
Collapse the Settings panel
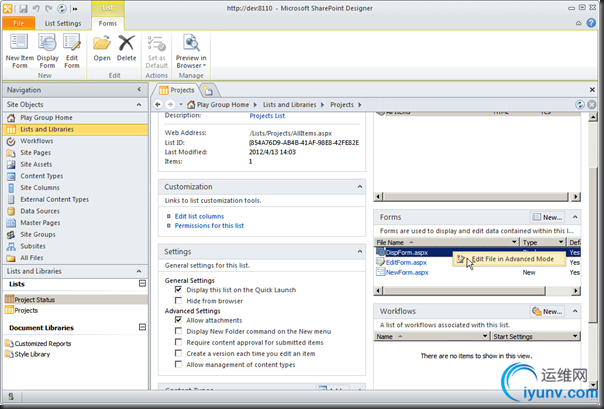(360, 251)
